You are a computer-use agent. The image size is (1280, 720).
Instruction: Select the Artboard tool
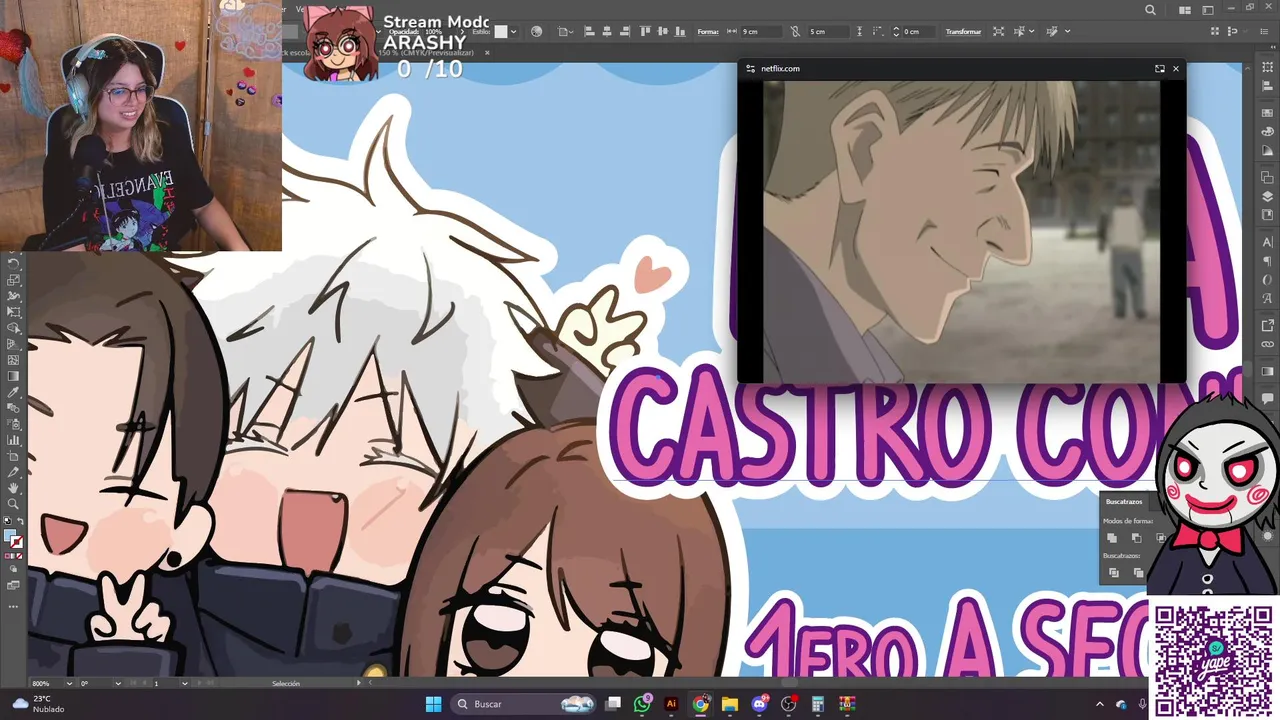(14, 456)
